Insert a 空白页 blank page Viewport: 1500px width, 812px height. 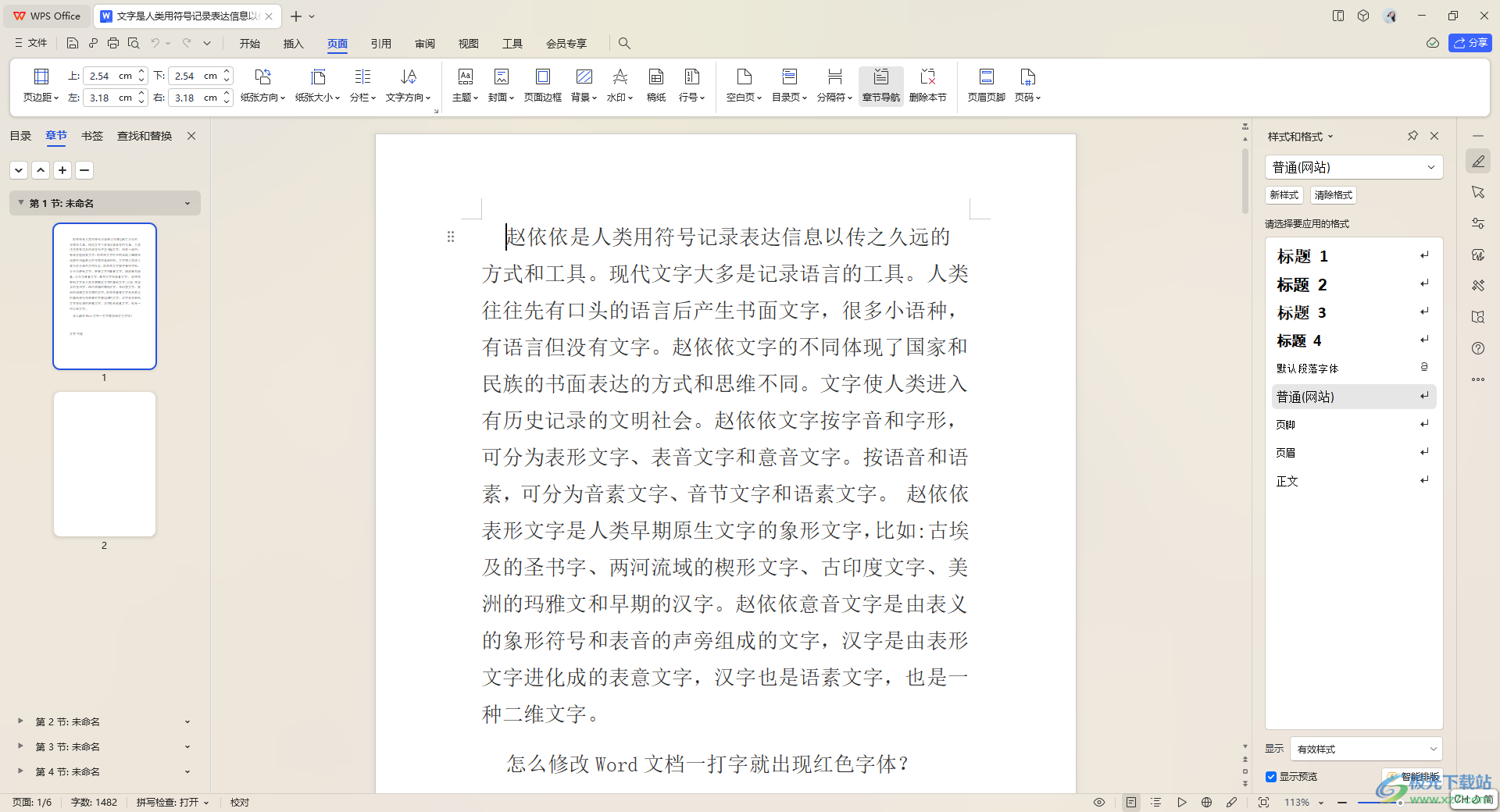[744, 85]
